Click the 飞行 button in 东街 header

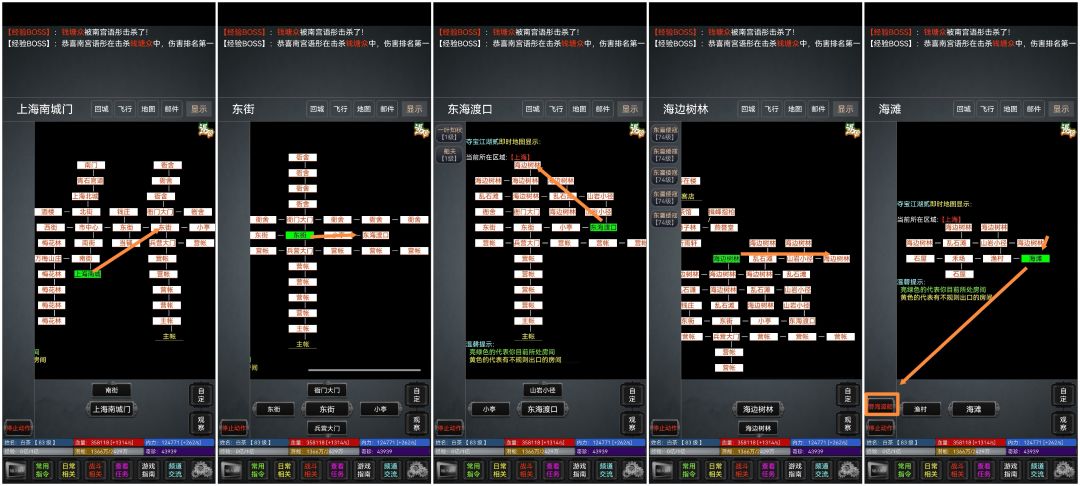pyautogui.click(x=340, y=109)
